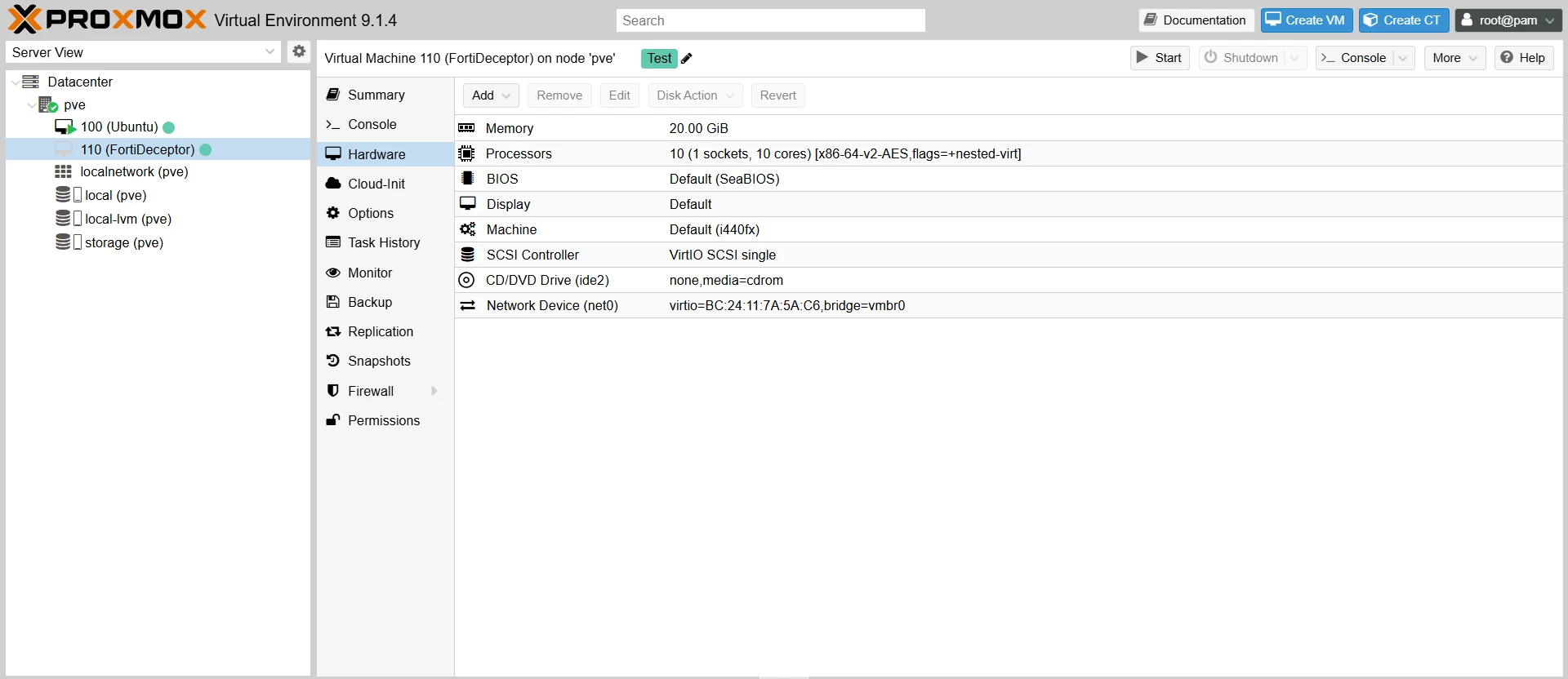Click the green tag dot next to 100 (Ubuntu)
The width and height of the screenshot is (1568, 679).
click(x=169, y=127)
